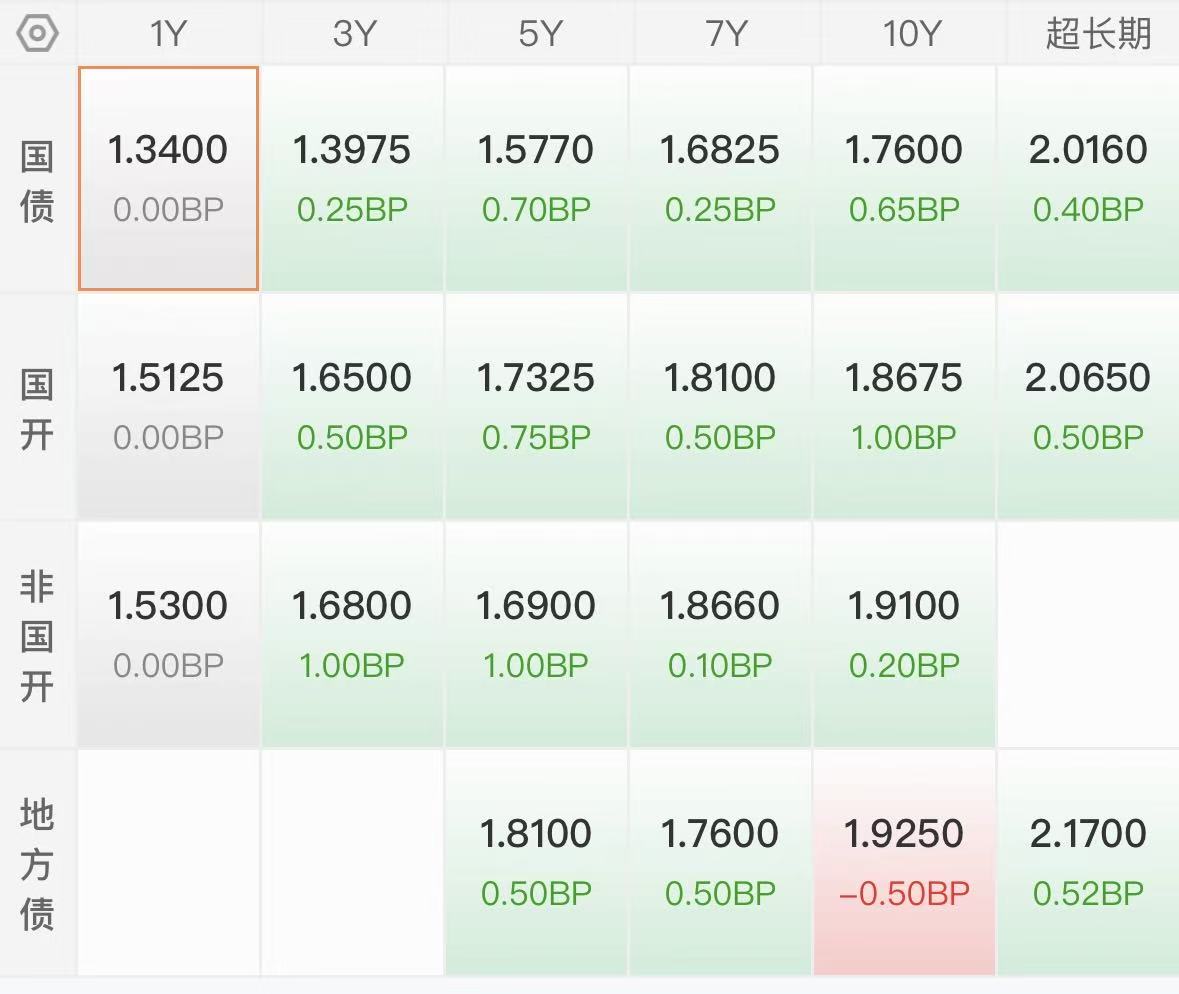This screenshot has height=994, width=1179.
Task: Open 非国开 3Y cell 1.6800
Action: 352,635
